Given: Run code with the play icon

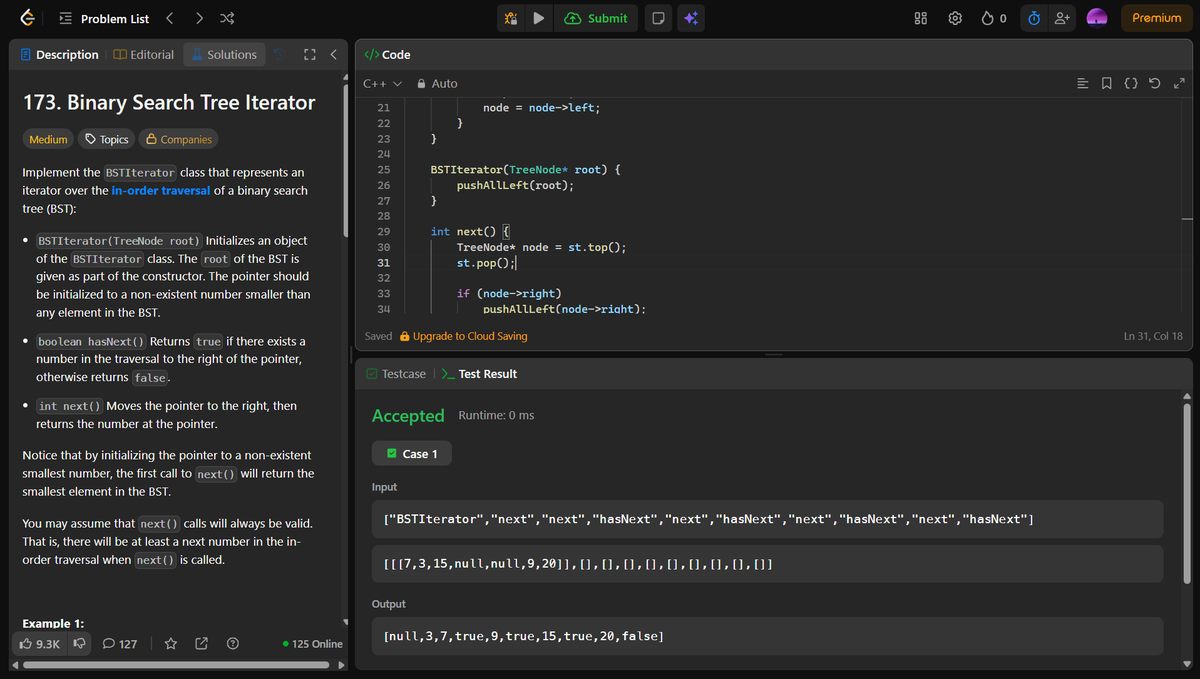Looking at the screenshot, I should [539, 18].
